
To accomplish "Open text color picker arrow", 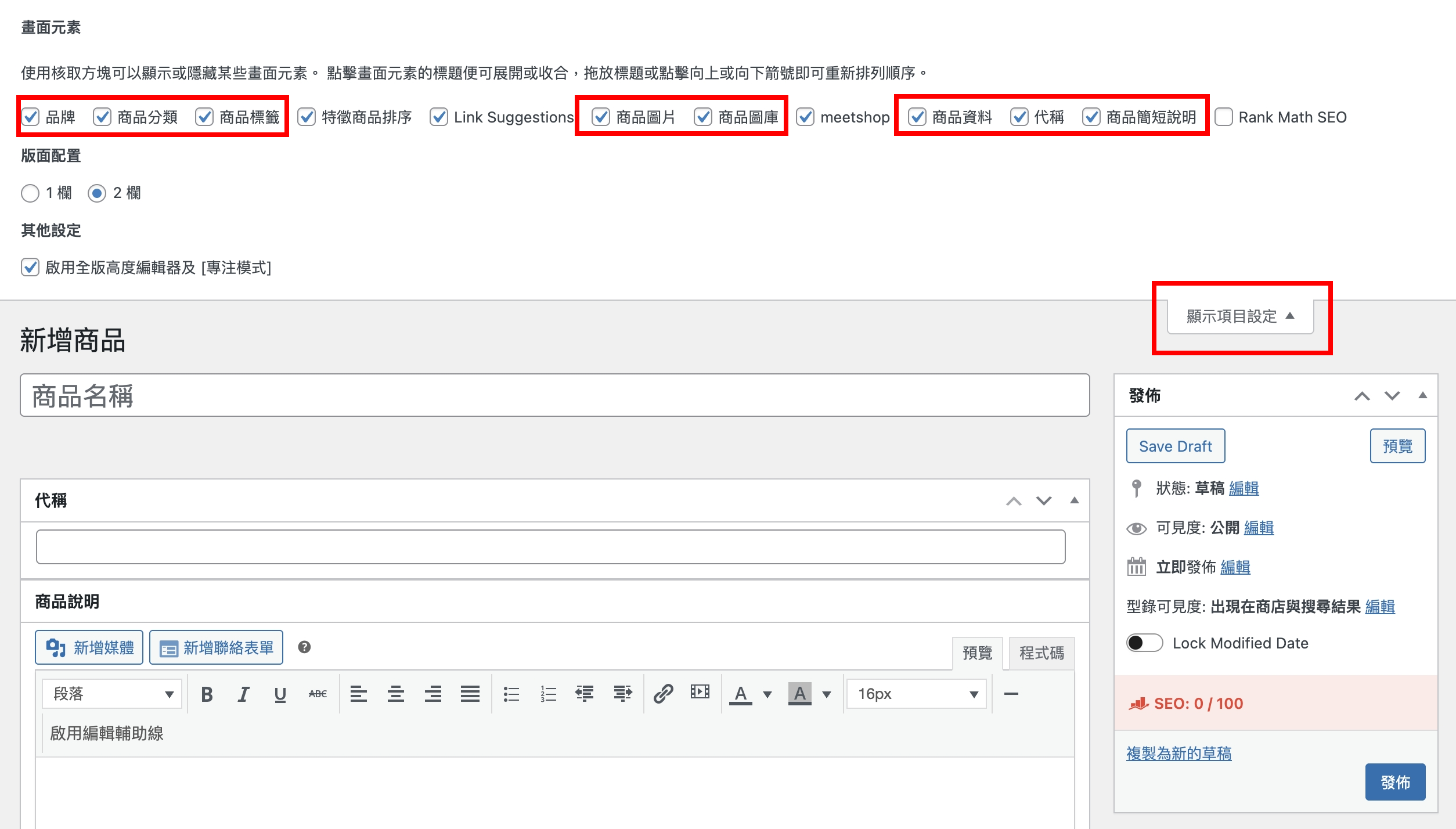I will click(767, 694).
